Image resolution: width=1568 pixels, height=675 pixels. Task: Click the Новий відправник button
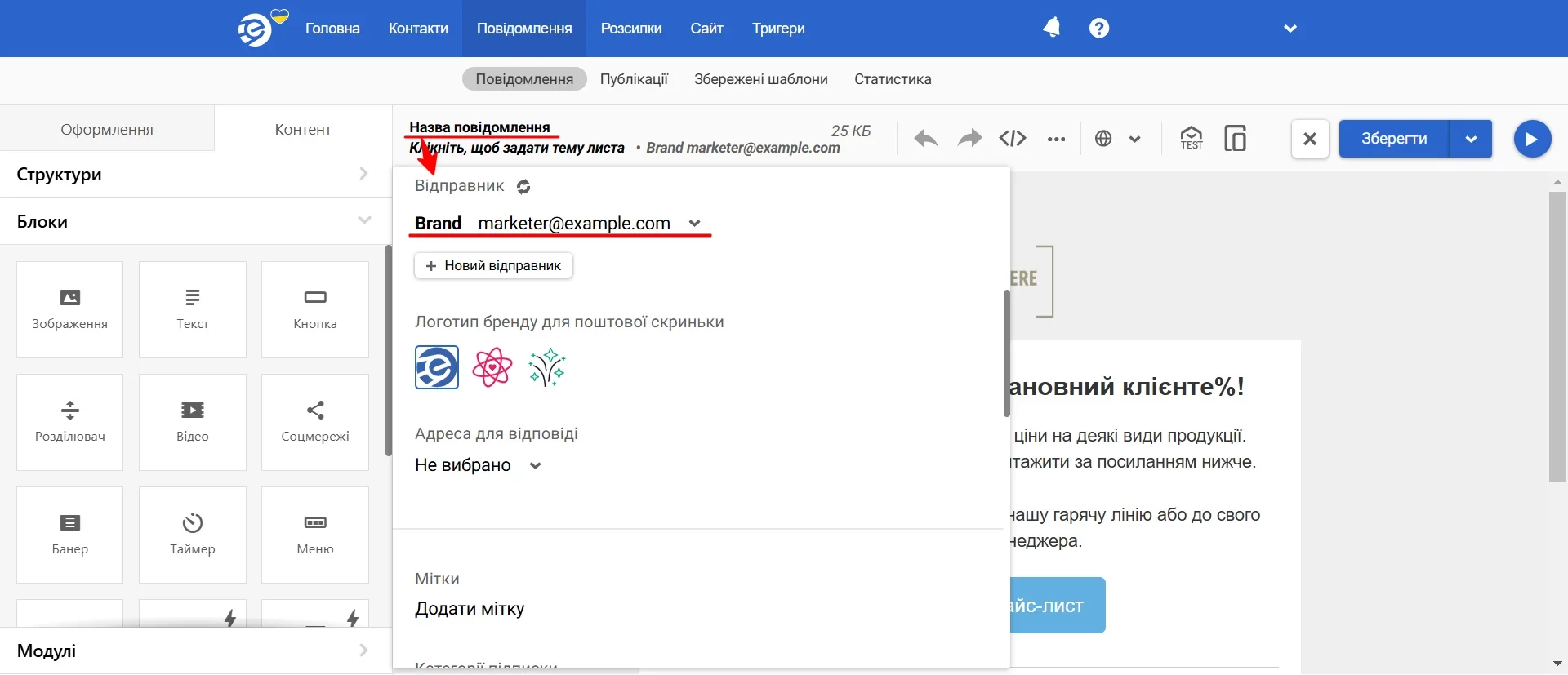[x=493, y=266]
